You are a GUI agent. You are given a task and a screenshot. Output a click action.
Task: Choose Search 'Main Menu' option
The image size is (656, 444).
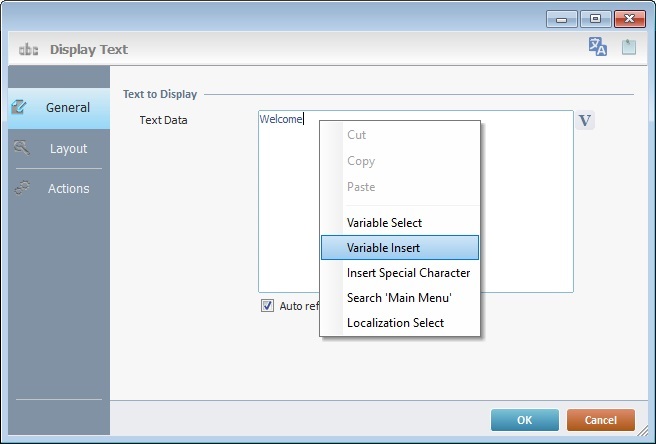click(399, 298)
